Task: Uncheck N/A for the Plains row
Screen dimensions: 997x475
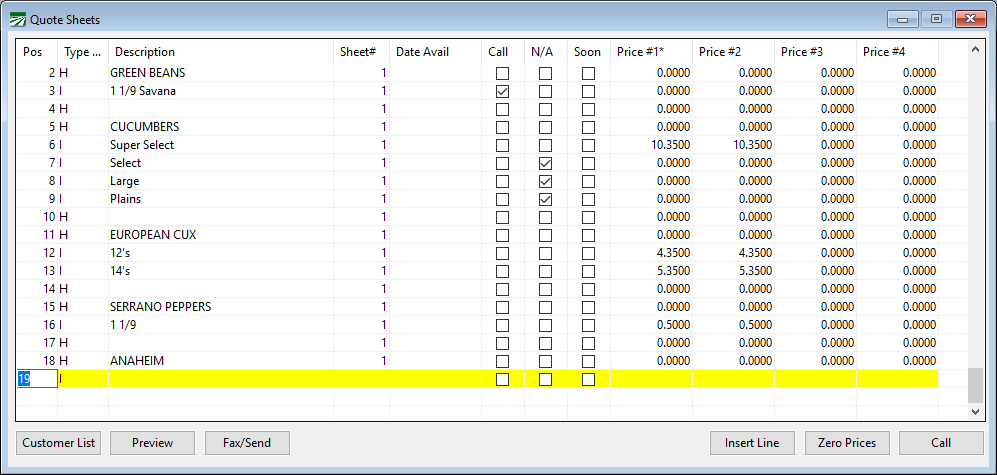Action: (x=545, y=199)
